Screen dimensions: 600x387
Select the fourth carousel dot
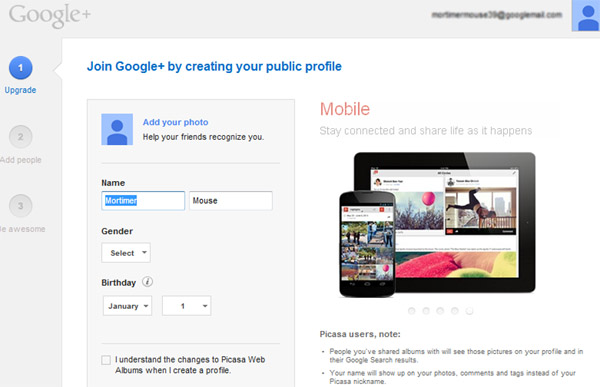455,311
